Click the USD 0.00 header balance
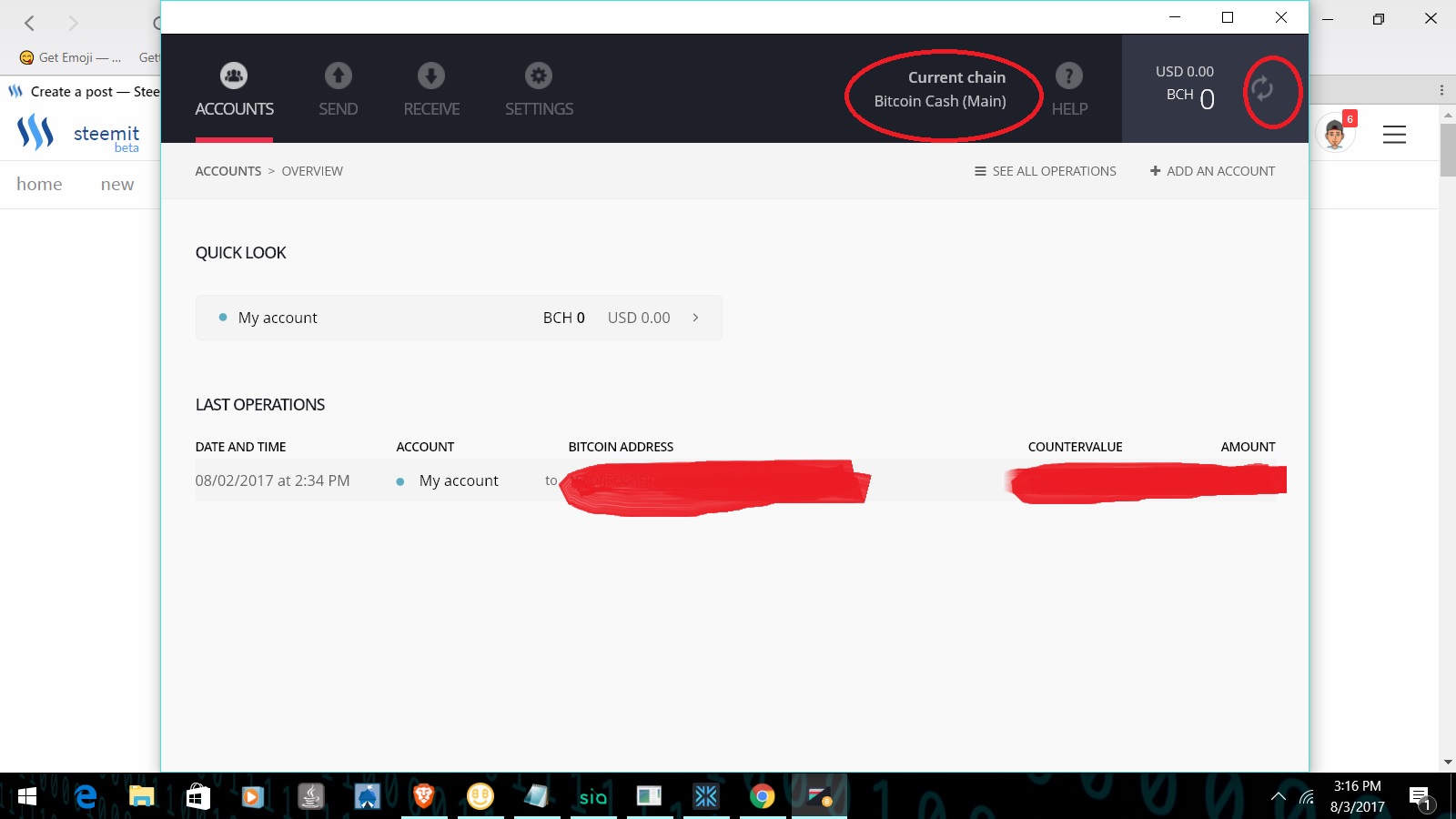This screenshot has width=1456, height=819. (x=1184, y=71)
